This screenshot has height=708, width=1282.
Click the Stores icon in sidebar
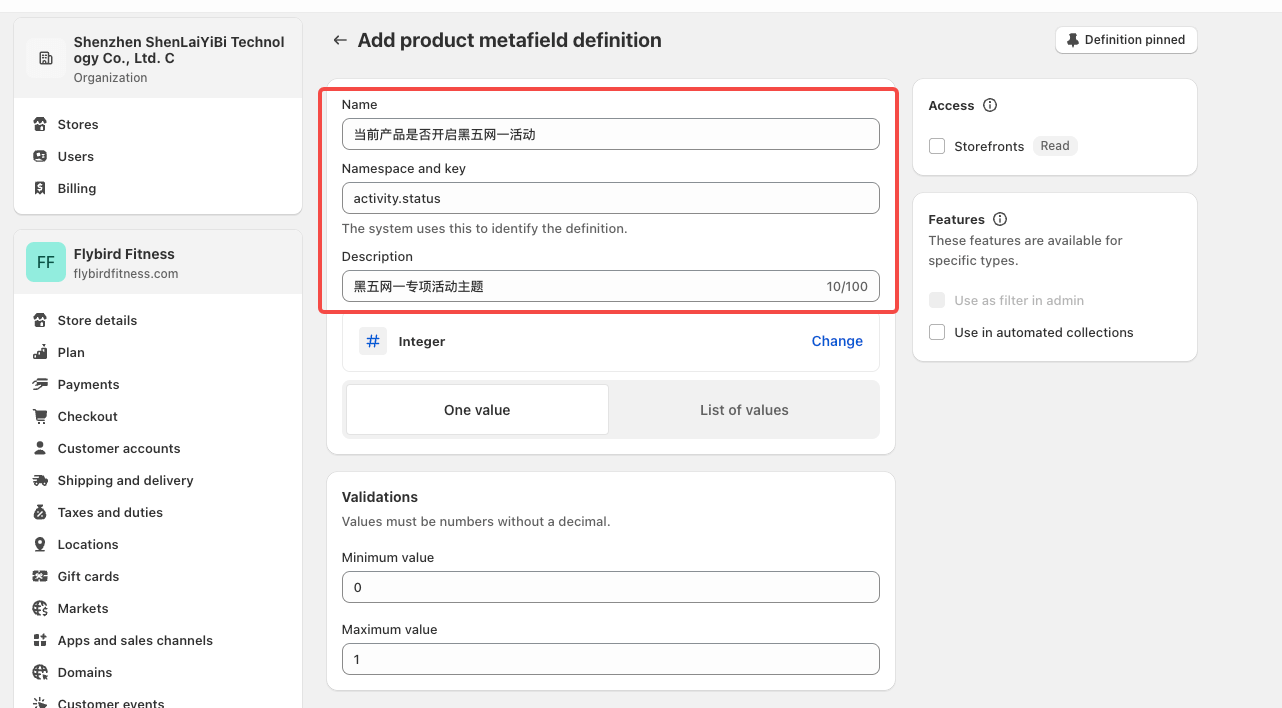(x=40, y=125)
